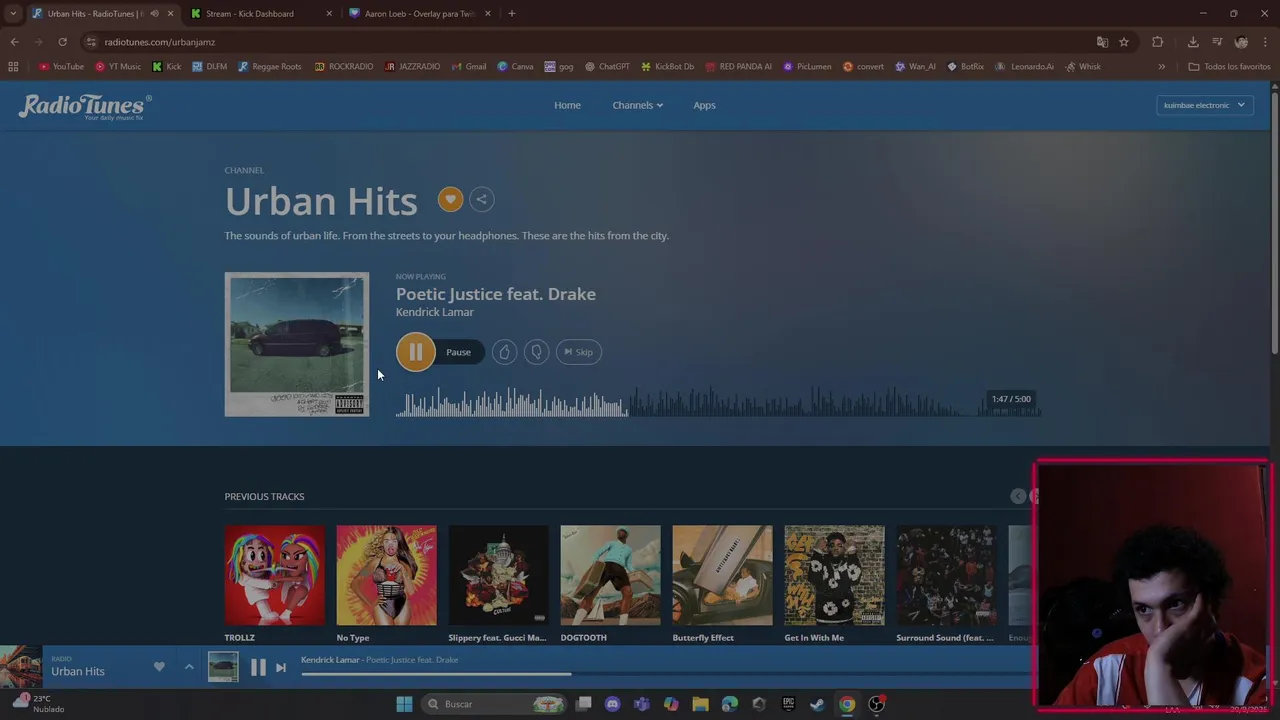Open the ROCKRADIO bookmark

coord(343,67)
